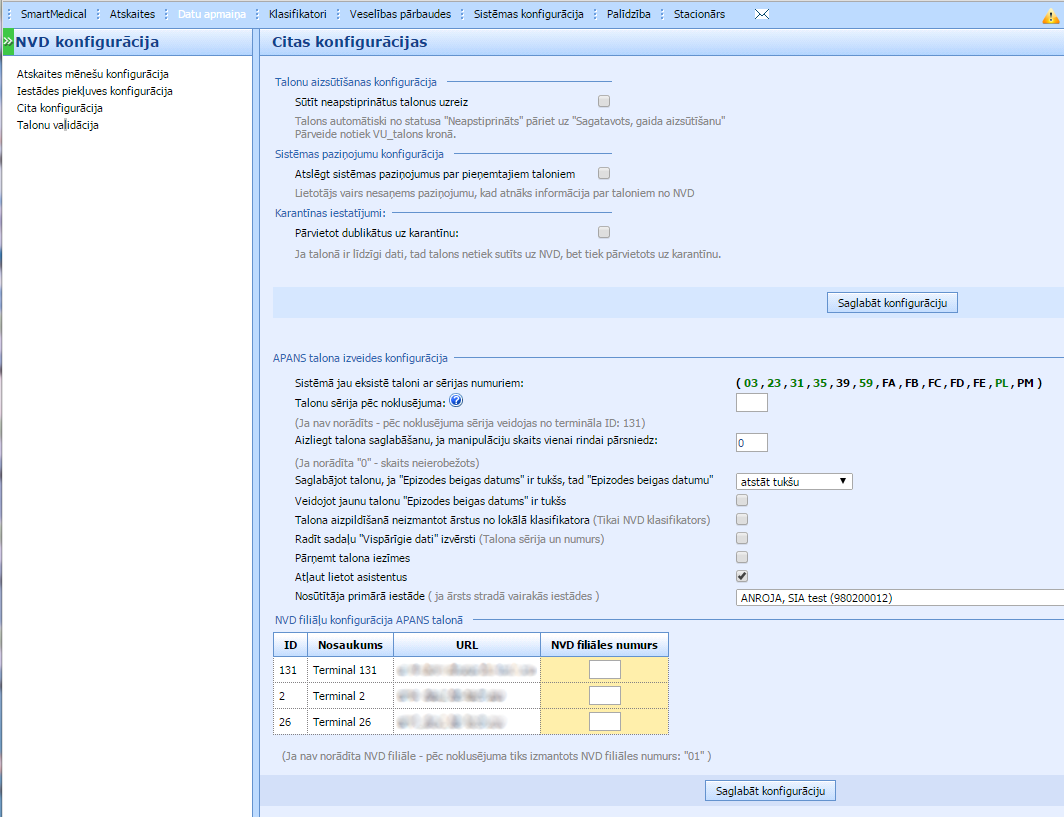Click the upper Saglabāt konfigurāciju button
The height and width of the screenshot is (817, 1064).
pyautogui.click(x=892, y=302)
